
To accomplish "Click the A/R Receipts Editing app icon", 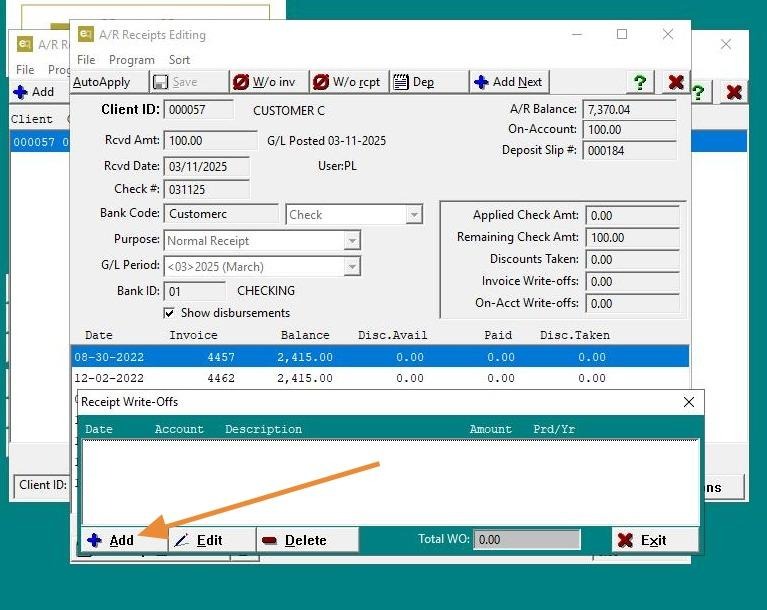I will point(86,34).
